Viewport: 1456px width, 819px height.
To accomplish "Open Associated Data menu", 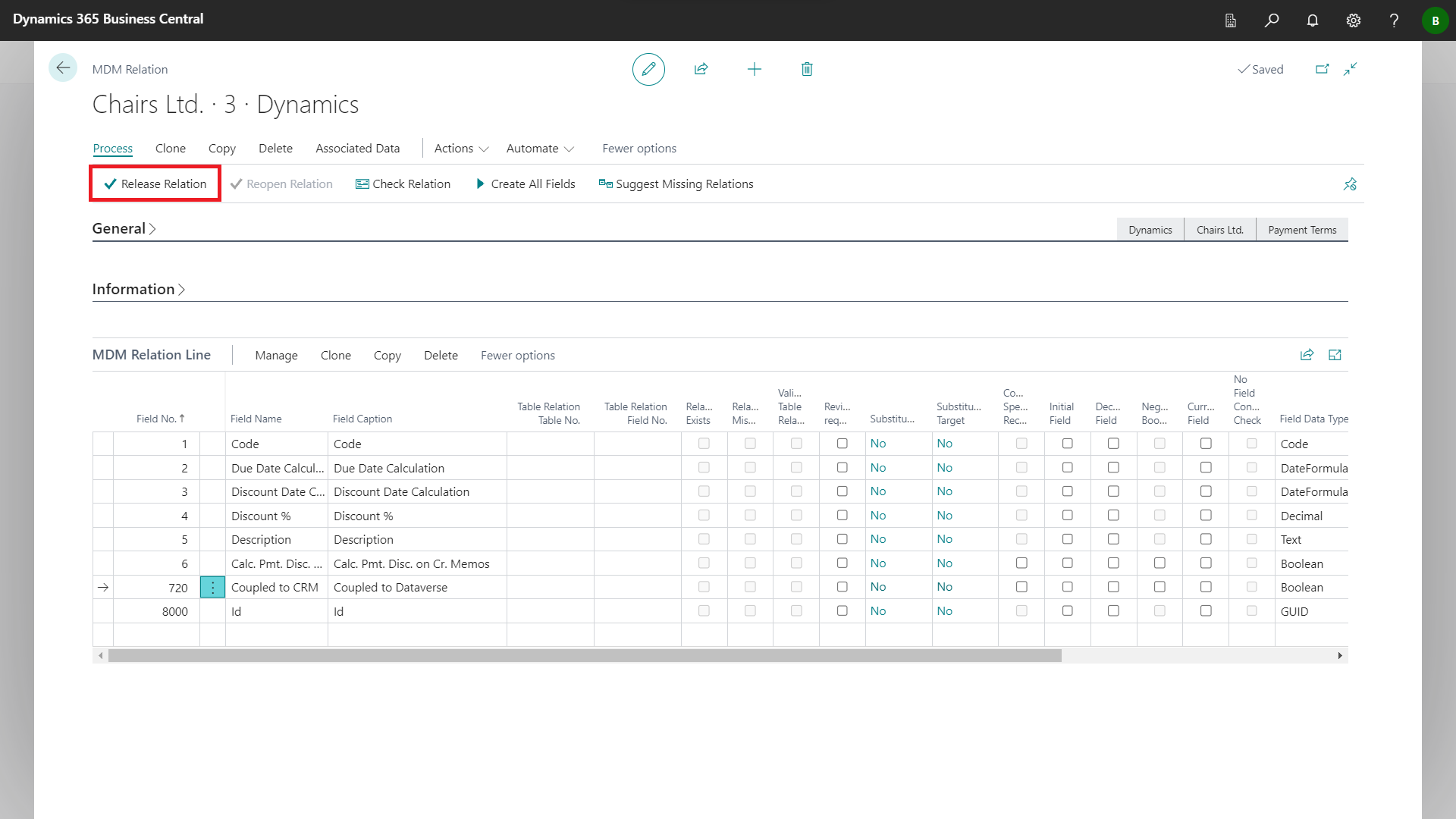I will click(357, 149).
